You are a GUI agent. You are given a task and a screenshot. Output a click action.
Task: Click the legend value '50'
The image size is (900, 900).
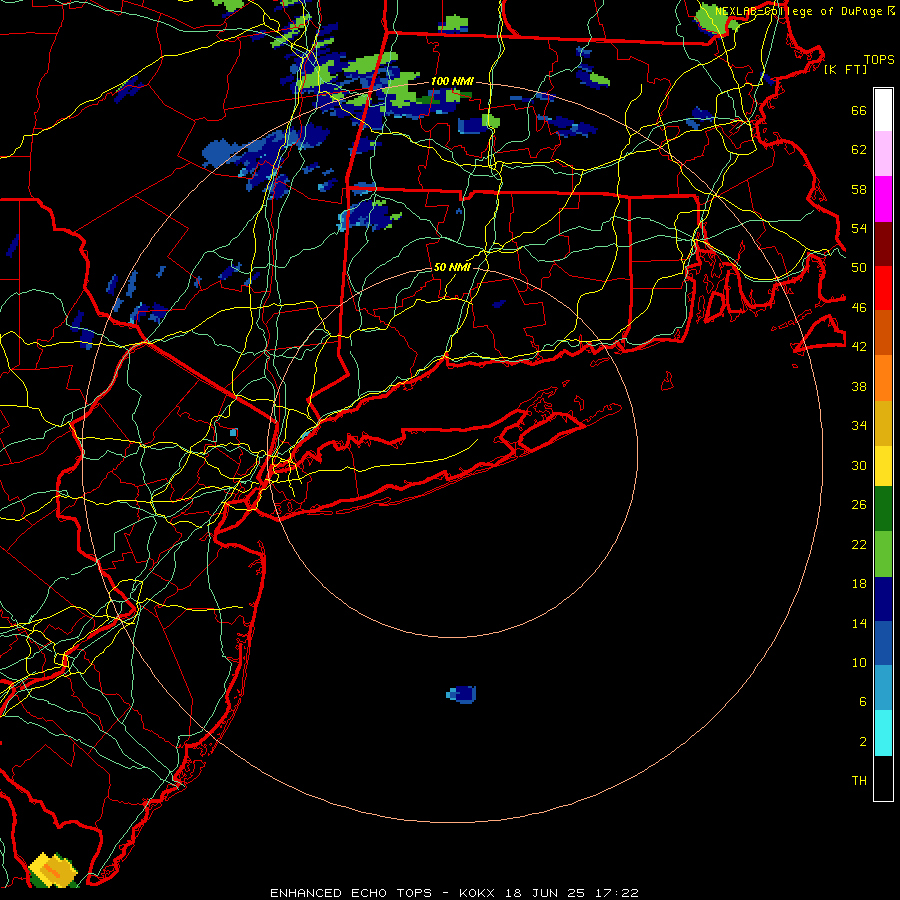(x=859, y=268)
